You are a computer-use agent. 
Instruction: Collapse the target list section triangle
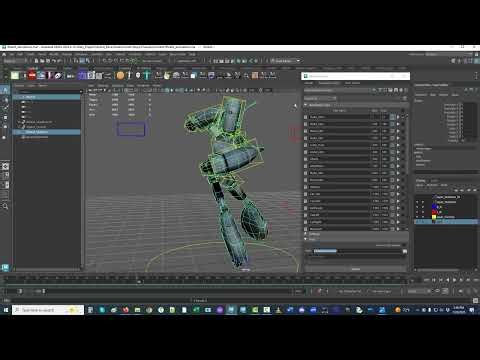pos(305,105)
